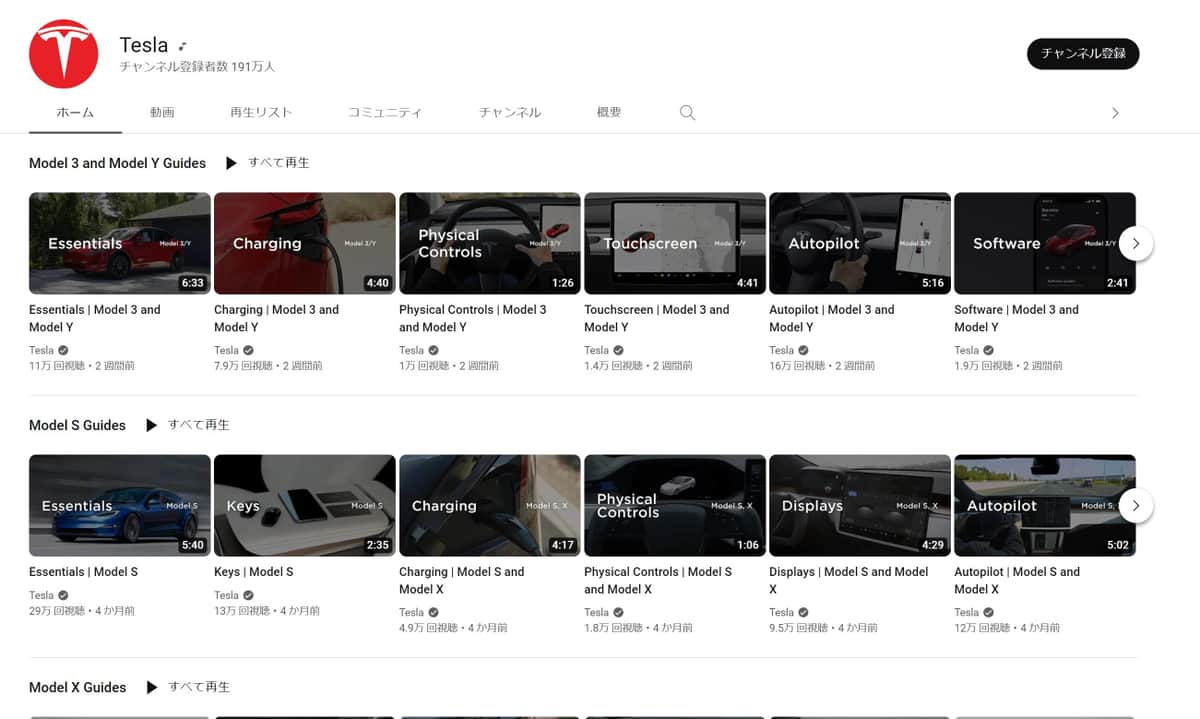Image resolution: width=1200 pixels, height=719 pixels.
Task: Play all Model S Guides videos
Action: (x=187, y=425)
